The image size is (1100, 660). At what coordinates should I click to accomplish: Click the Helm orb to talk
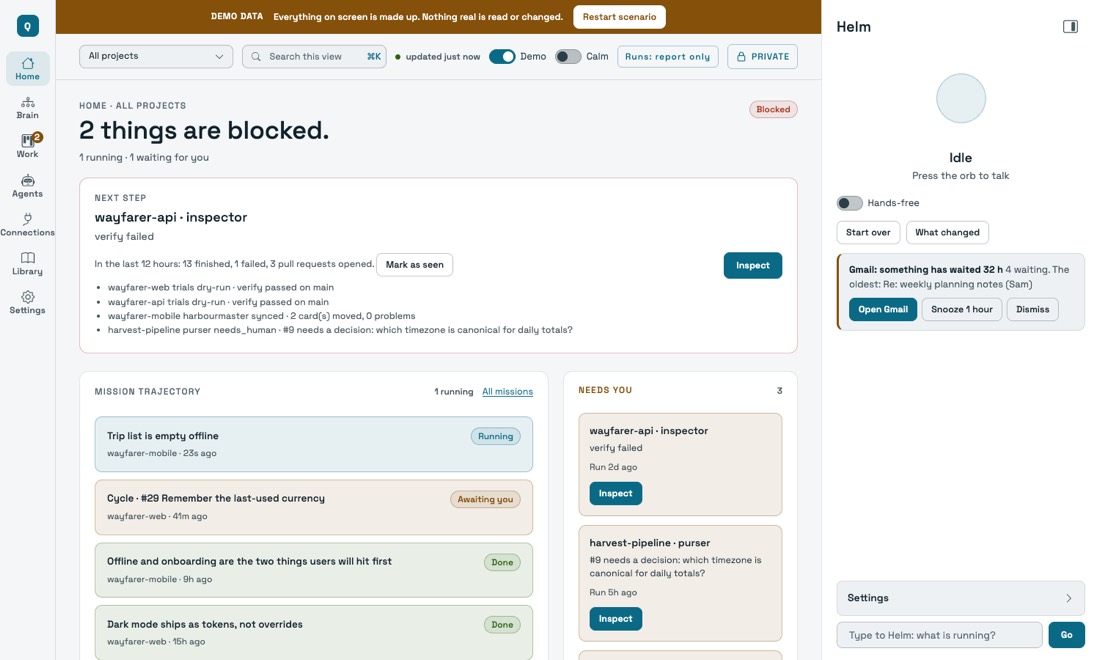click(960, 98)
